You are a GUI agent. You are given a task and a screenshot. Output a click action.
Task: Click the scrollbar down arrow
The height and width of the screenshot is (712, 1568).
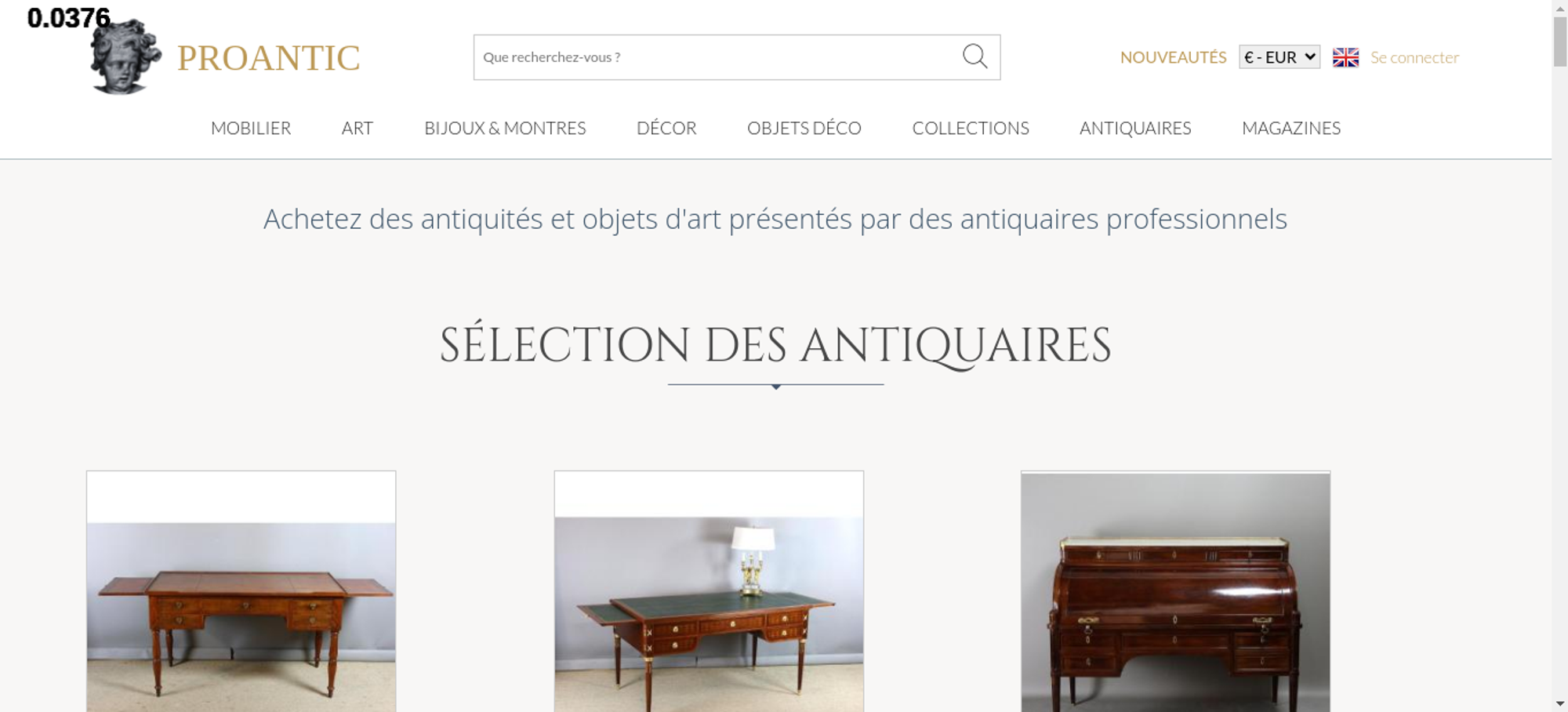[1560, 703]
